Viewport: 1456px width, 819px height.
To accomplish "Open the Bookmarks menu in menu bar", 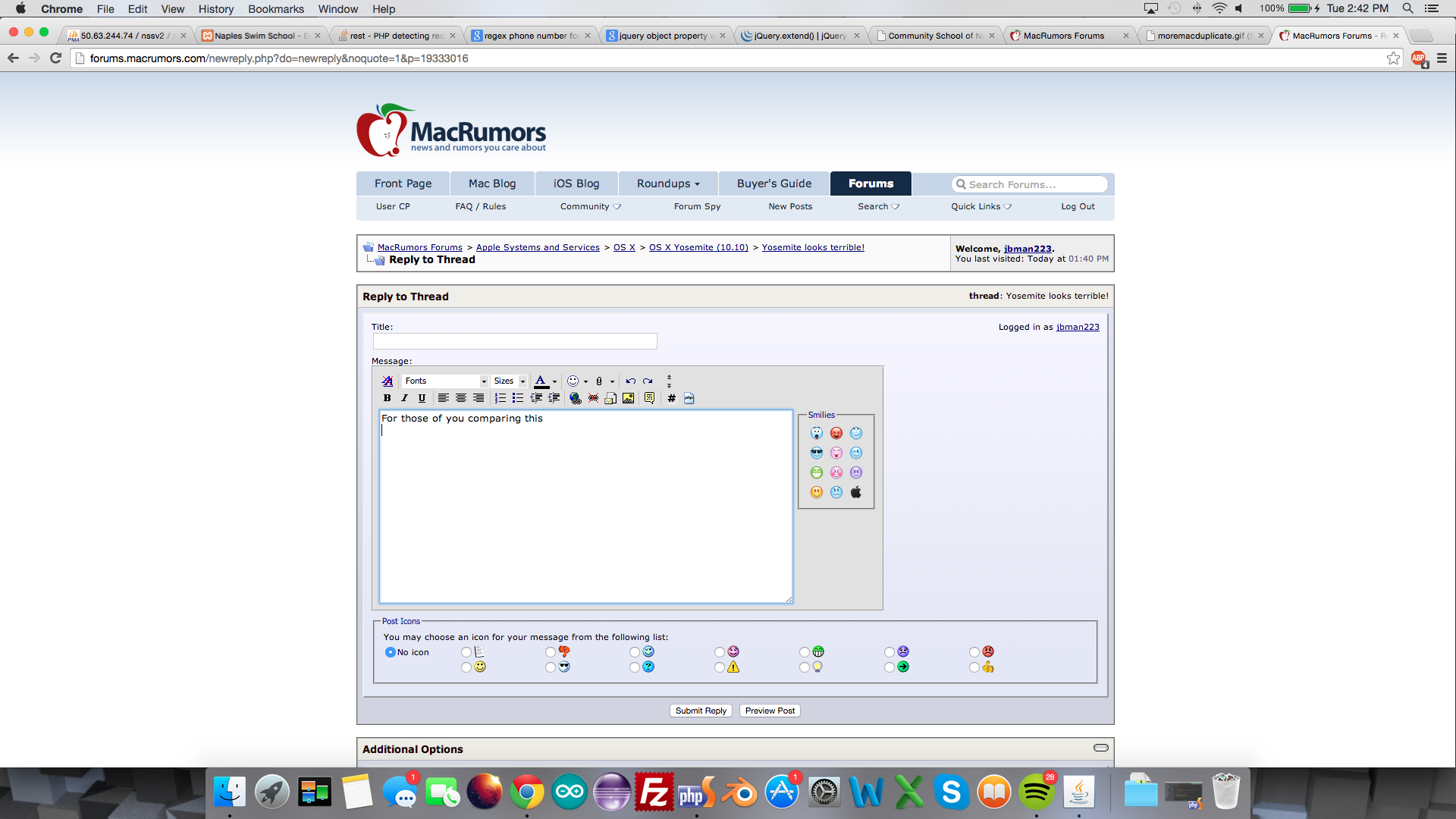I will point(275,9).
